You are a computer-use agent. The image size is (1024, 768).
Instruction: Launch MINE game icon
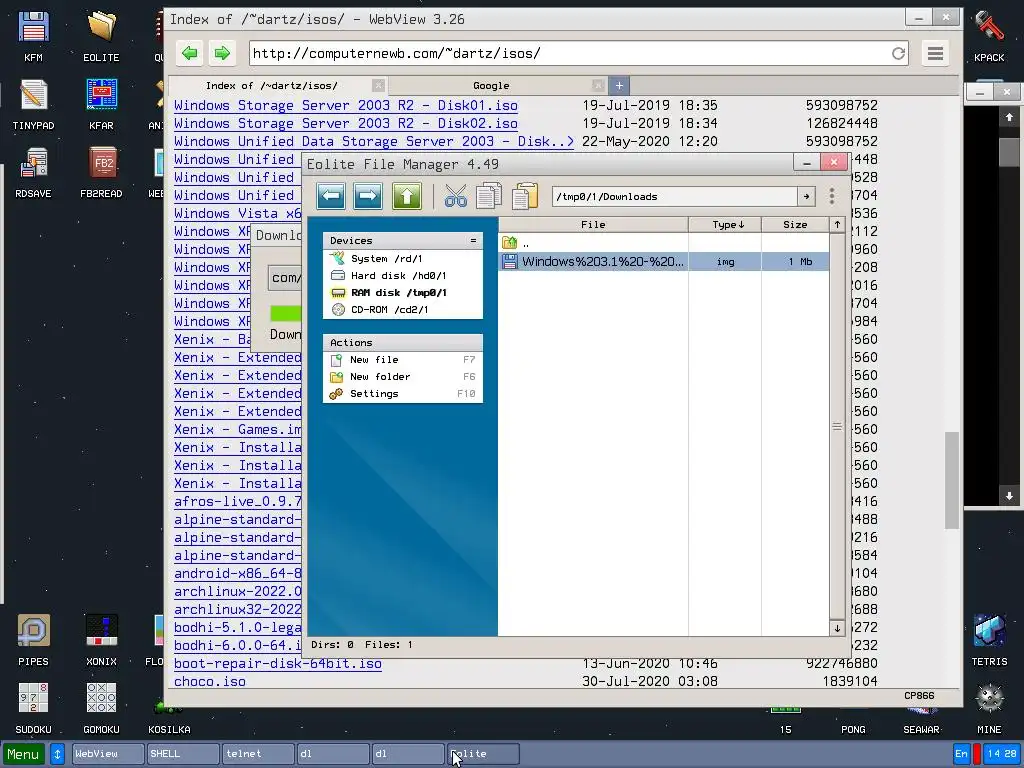coord(989,708)
